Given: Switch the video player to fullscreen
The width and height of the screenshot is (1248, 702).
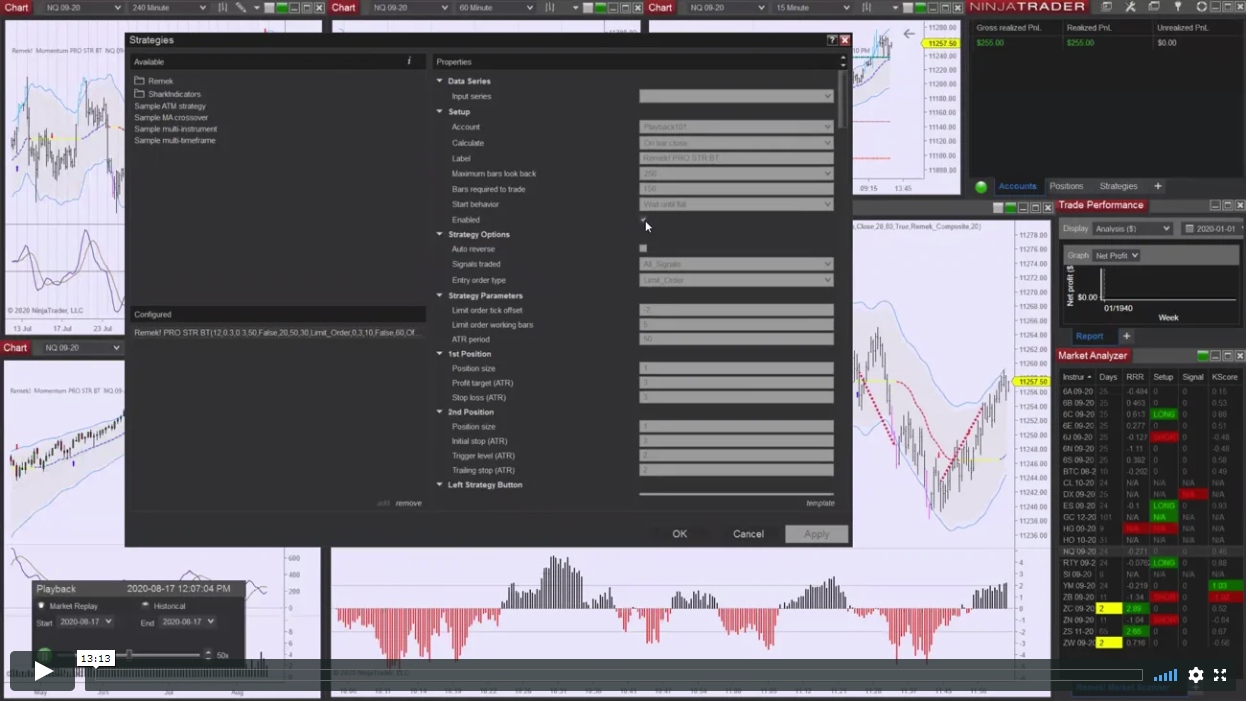Looking at the screenshot, I should [x=1220, y=675].
